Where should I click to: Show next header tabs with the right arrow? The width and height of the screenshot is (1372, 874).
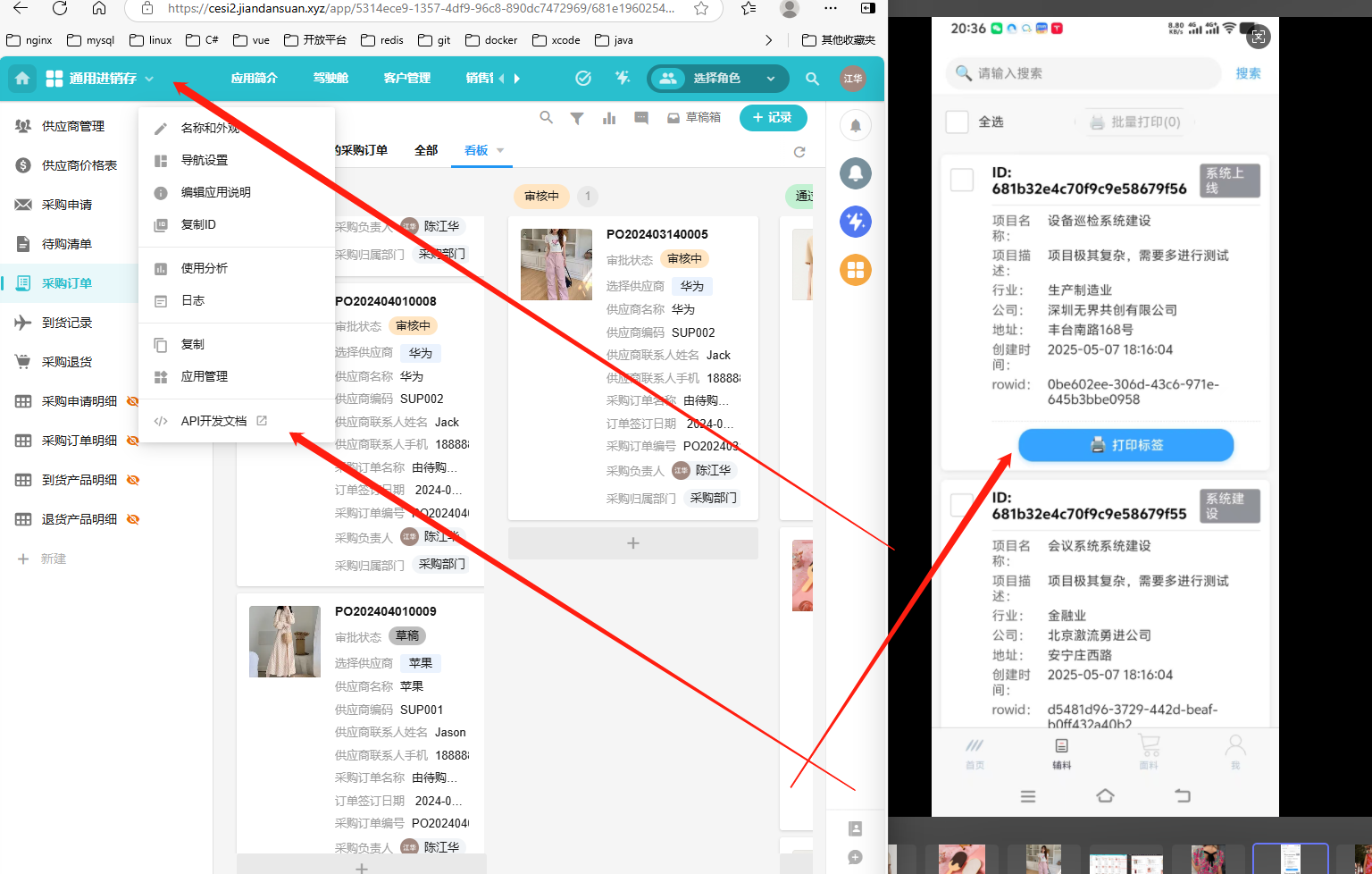(x=517, y=79)
